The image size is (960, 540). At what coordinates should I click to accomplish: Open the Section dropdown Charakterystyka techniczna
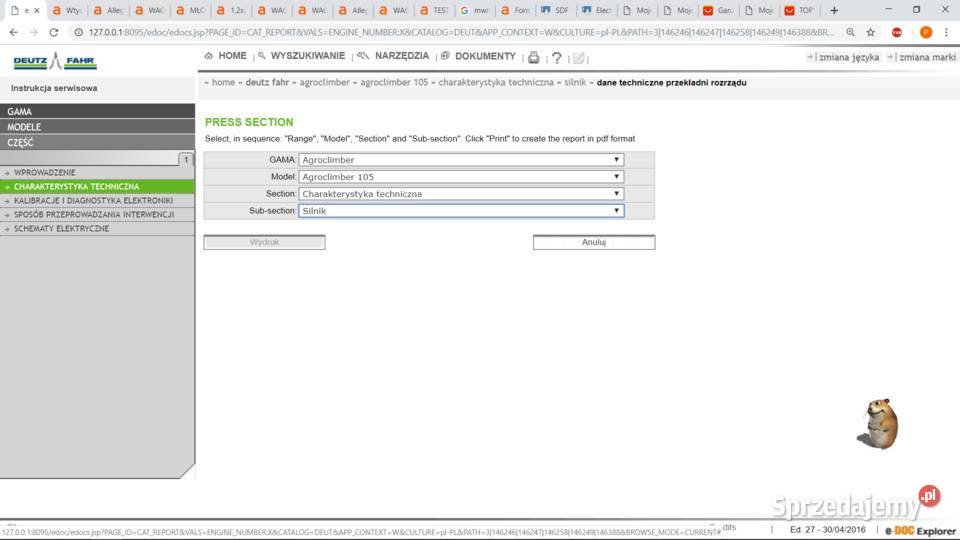pyautogui.click(x=461, y=194)
